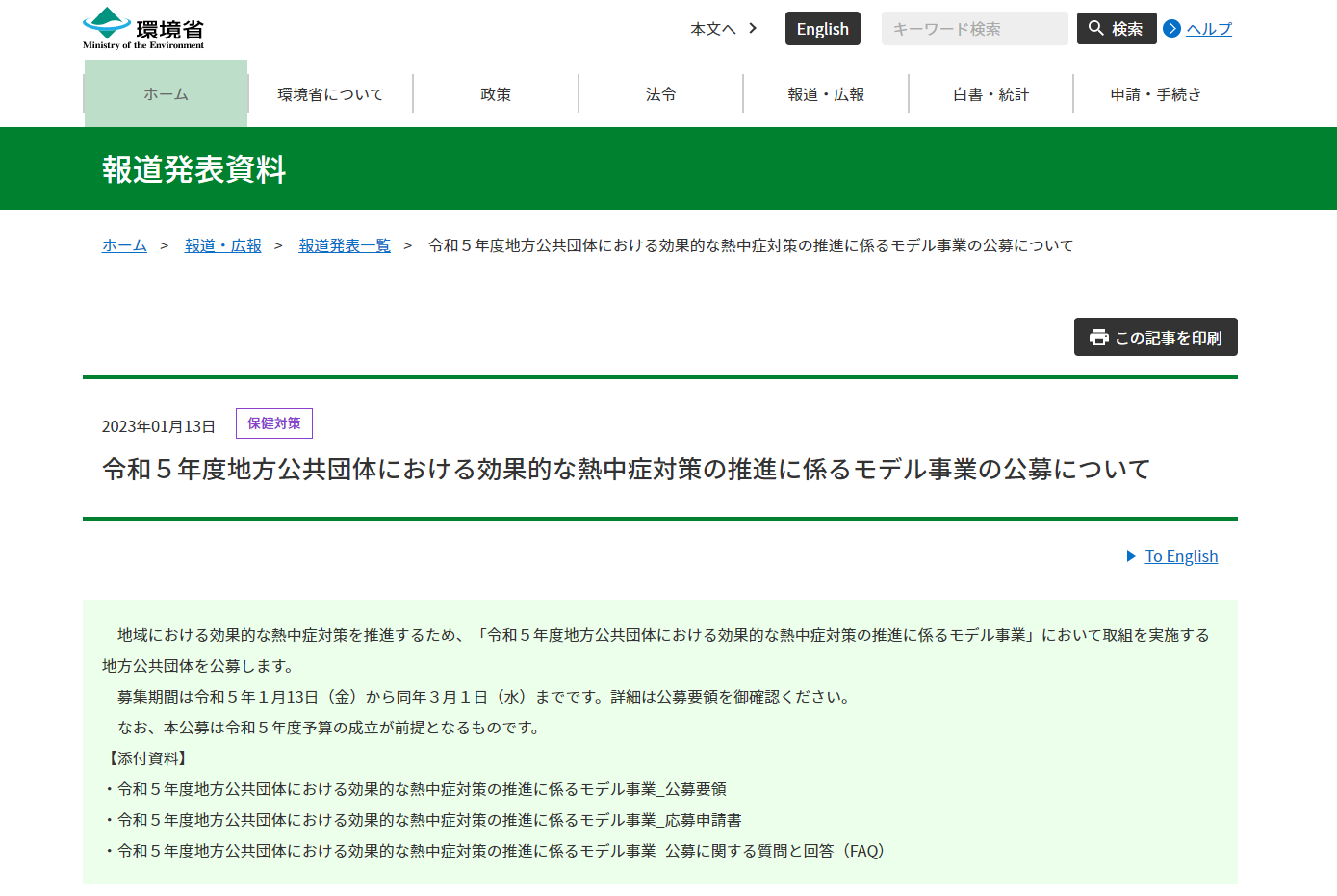Click the Ministry of the Environment logo
Image resolution: width=1337 pixels, height=896 pixels.
point(143,29)
